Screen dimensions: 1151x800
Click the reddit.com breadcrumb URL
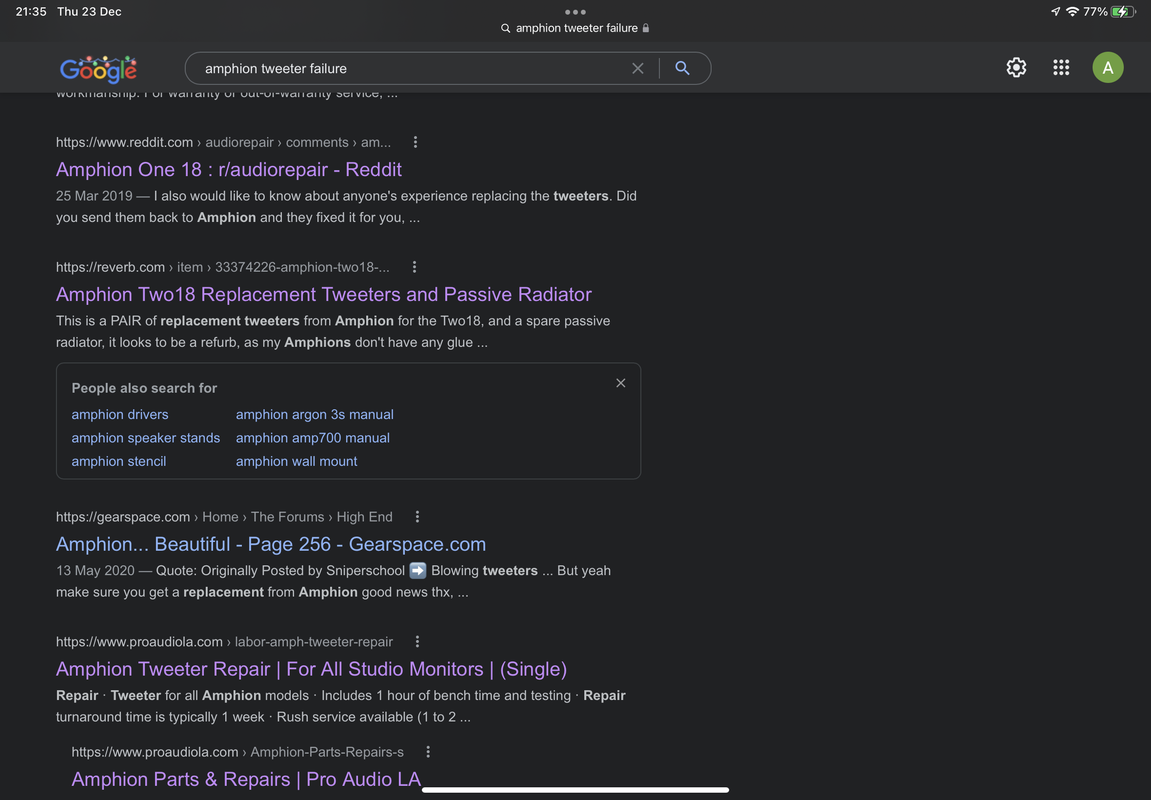pos(223,142)
